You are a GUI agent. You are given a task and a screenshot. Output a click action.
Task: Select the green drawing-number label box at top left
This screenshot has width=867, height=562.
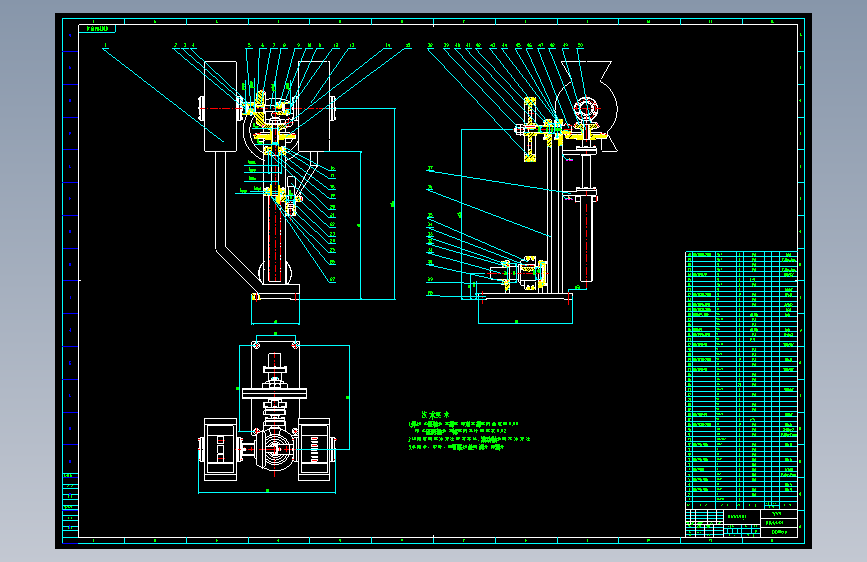tap(97, 28)
